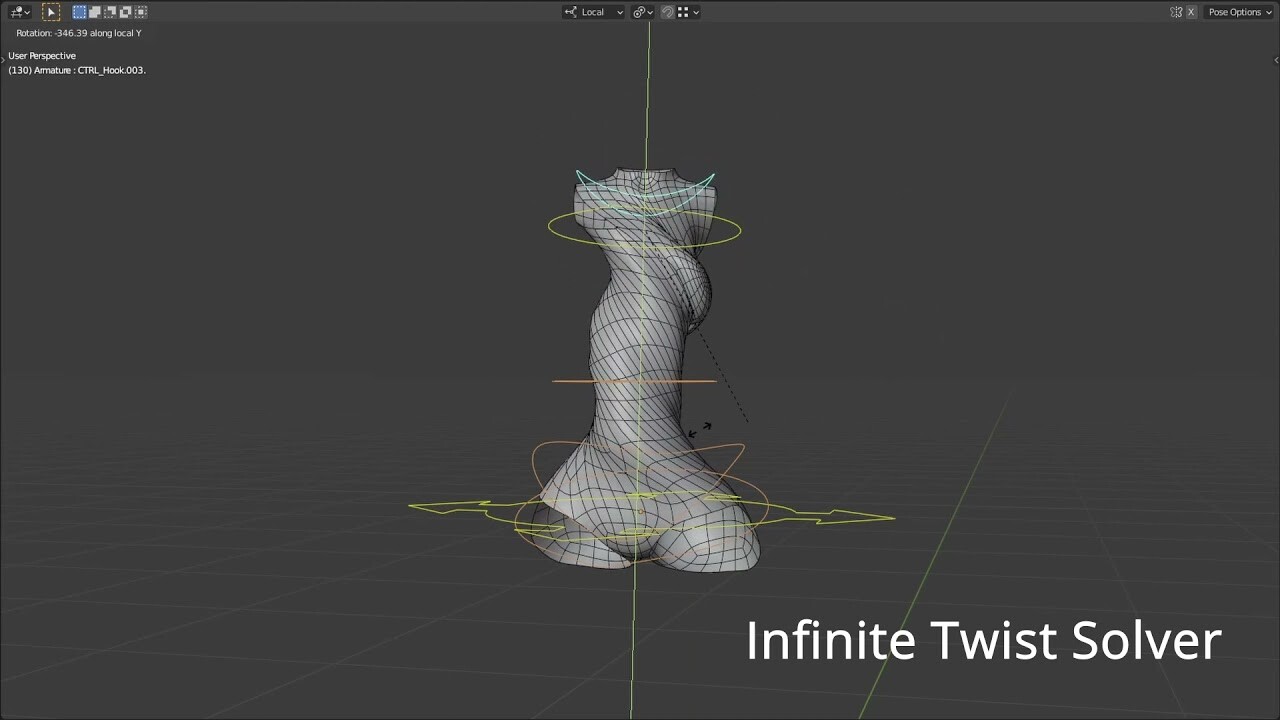Open the Pose Options dropdown
Image resolution: width=1280 pixels, height=720 pixels.
1236,11
